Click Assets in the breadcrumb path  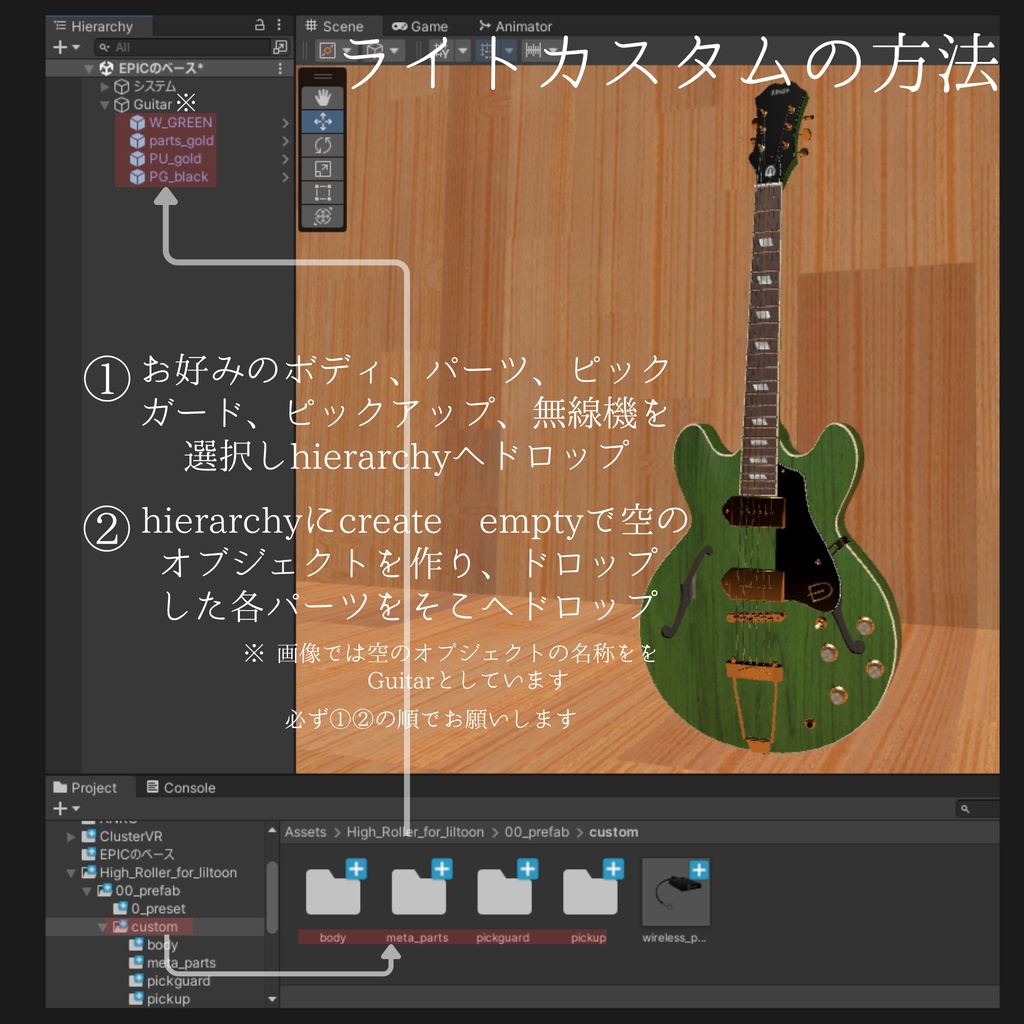pos(305,832)
